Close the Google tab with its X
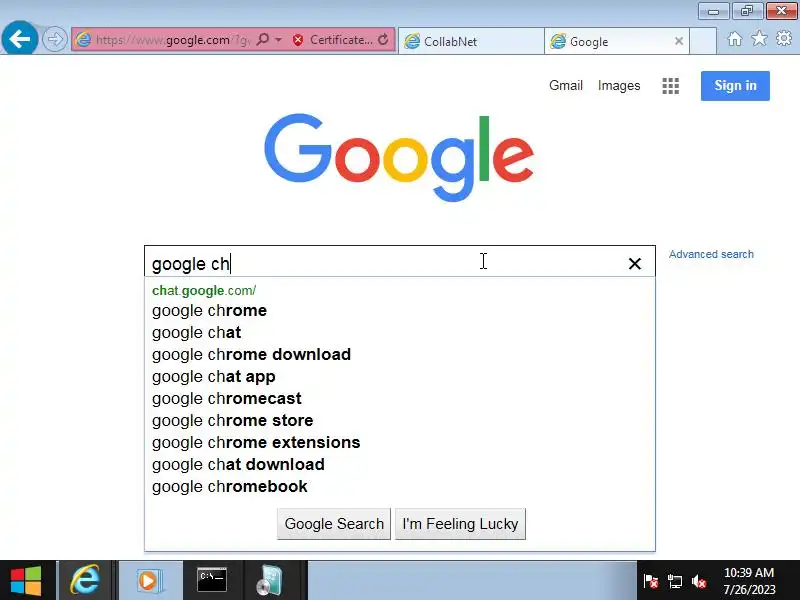Screen dimensions: 800x600 click(679, 41)
